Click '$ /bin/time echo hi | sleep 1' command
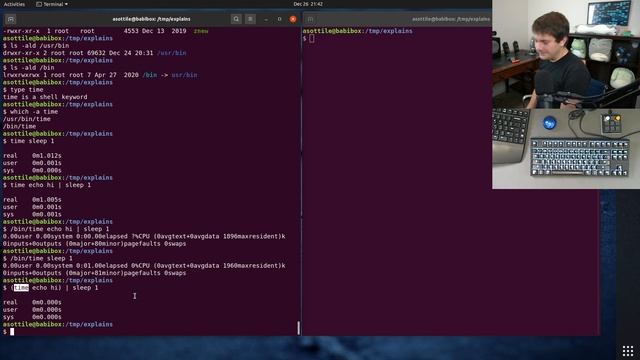Screen dimensions: 640x360 56,229
